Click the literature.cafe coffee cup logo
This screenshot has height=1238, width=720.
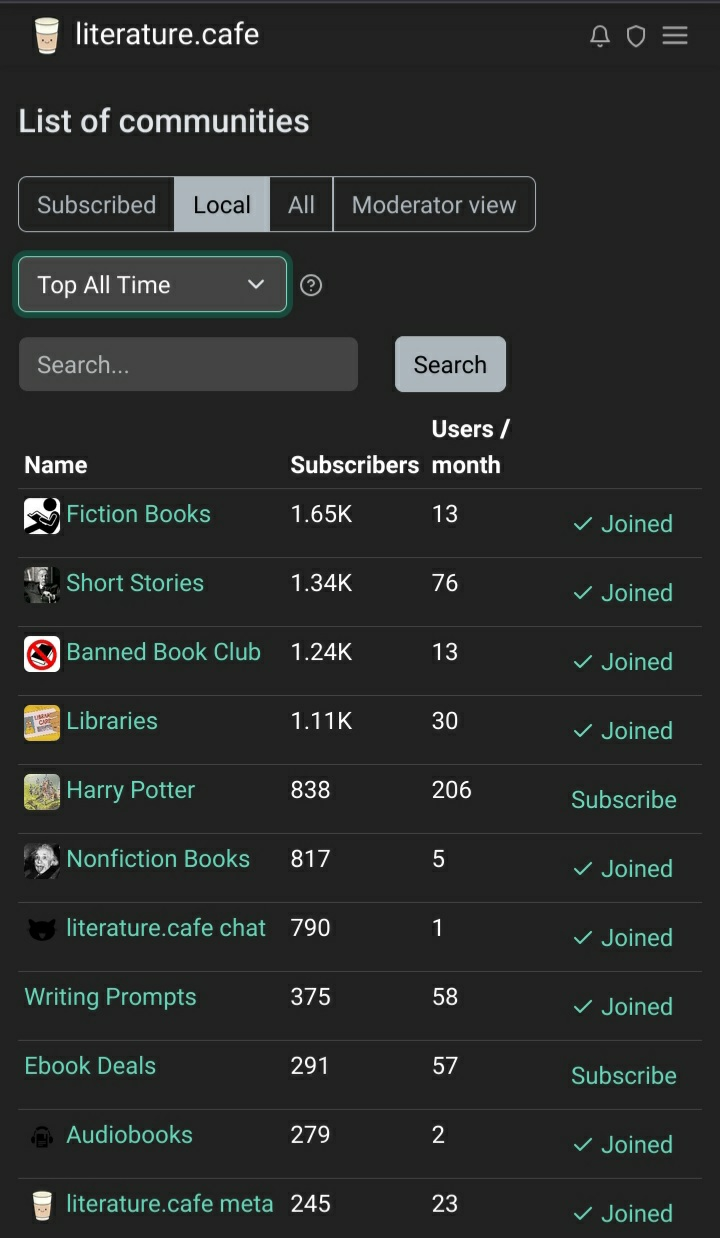[46, 35]
